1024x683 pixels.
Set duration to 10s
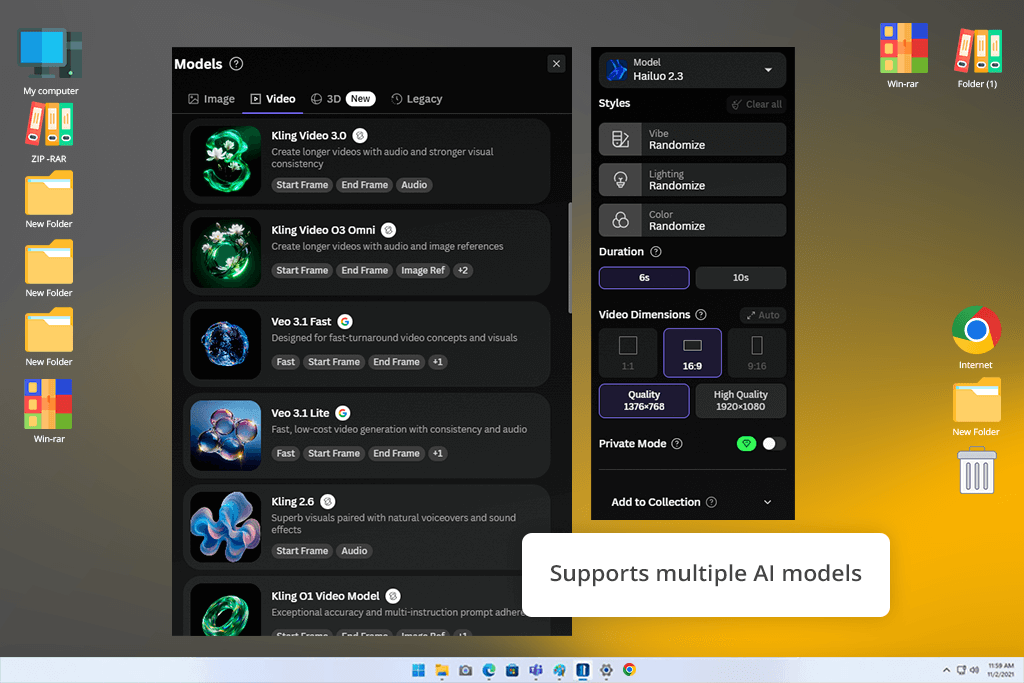click(741, 278)
